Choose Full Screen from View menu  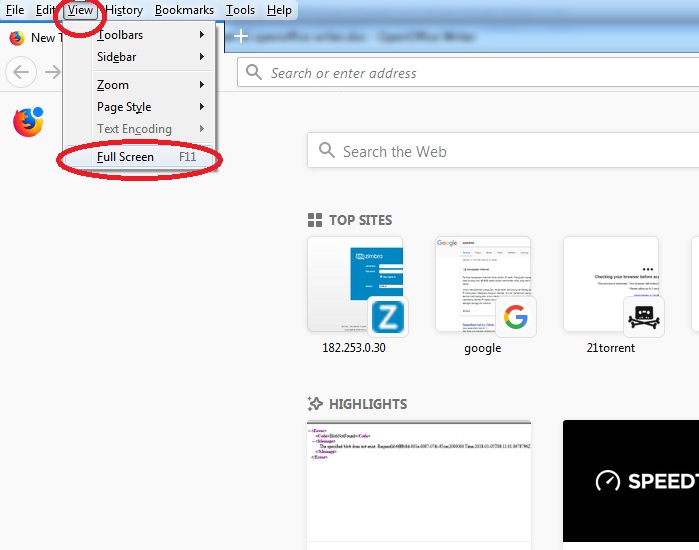(139, 157)
